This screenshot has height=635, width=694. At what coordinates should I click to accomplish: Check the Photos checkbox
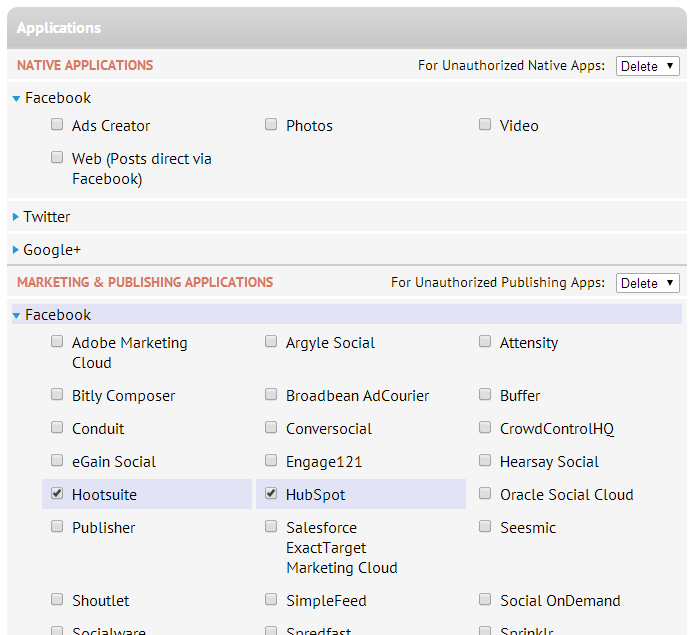click(x=271, y=124)
